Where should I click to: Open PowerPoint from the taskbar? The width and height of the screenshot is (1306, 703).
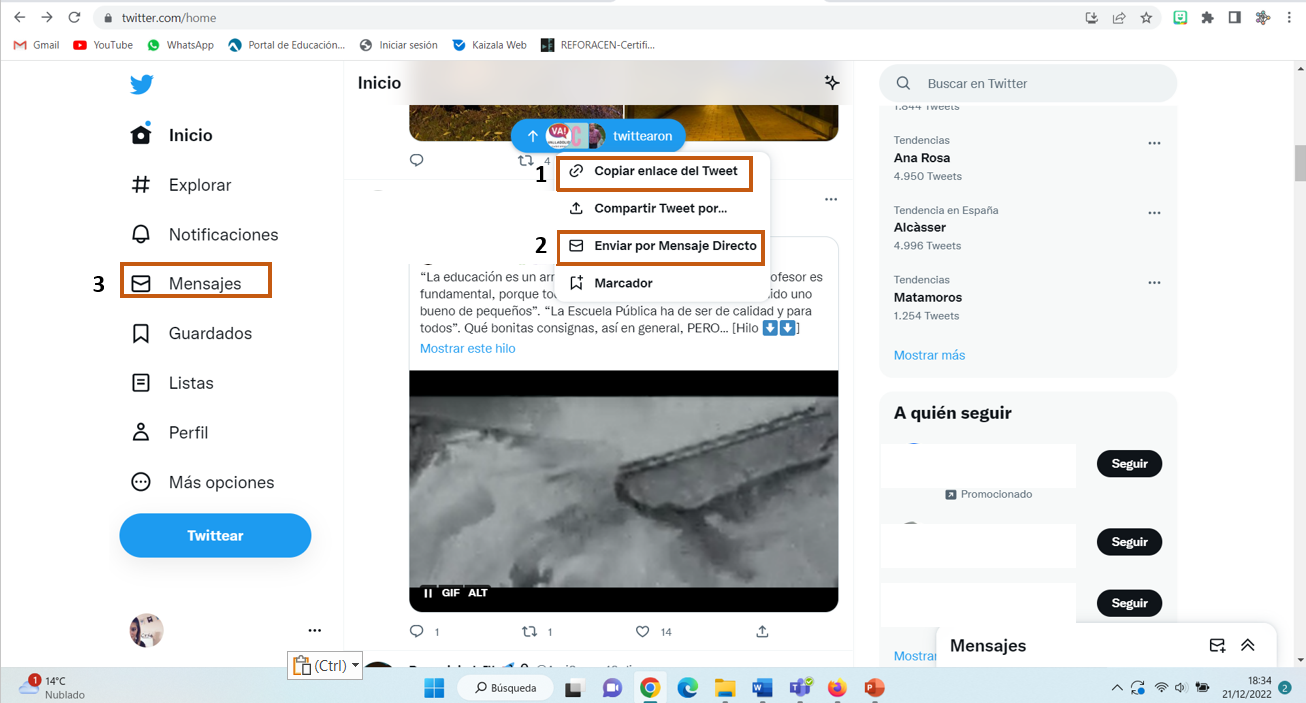click(874, 688)
